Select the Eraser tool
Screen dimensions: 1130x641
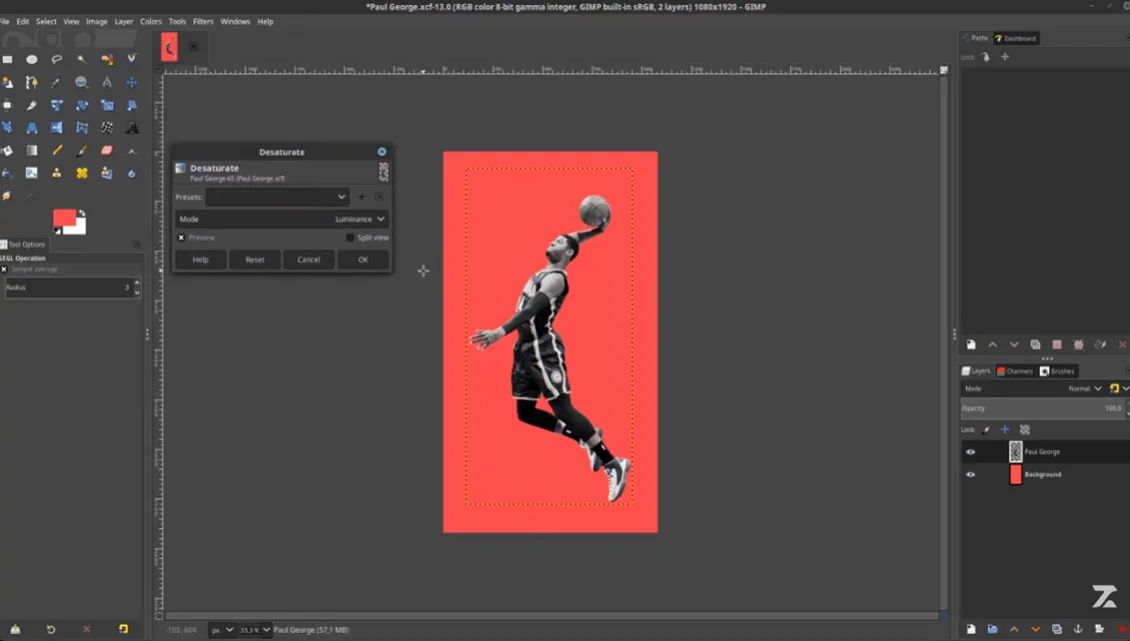tap(107, 151)
